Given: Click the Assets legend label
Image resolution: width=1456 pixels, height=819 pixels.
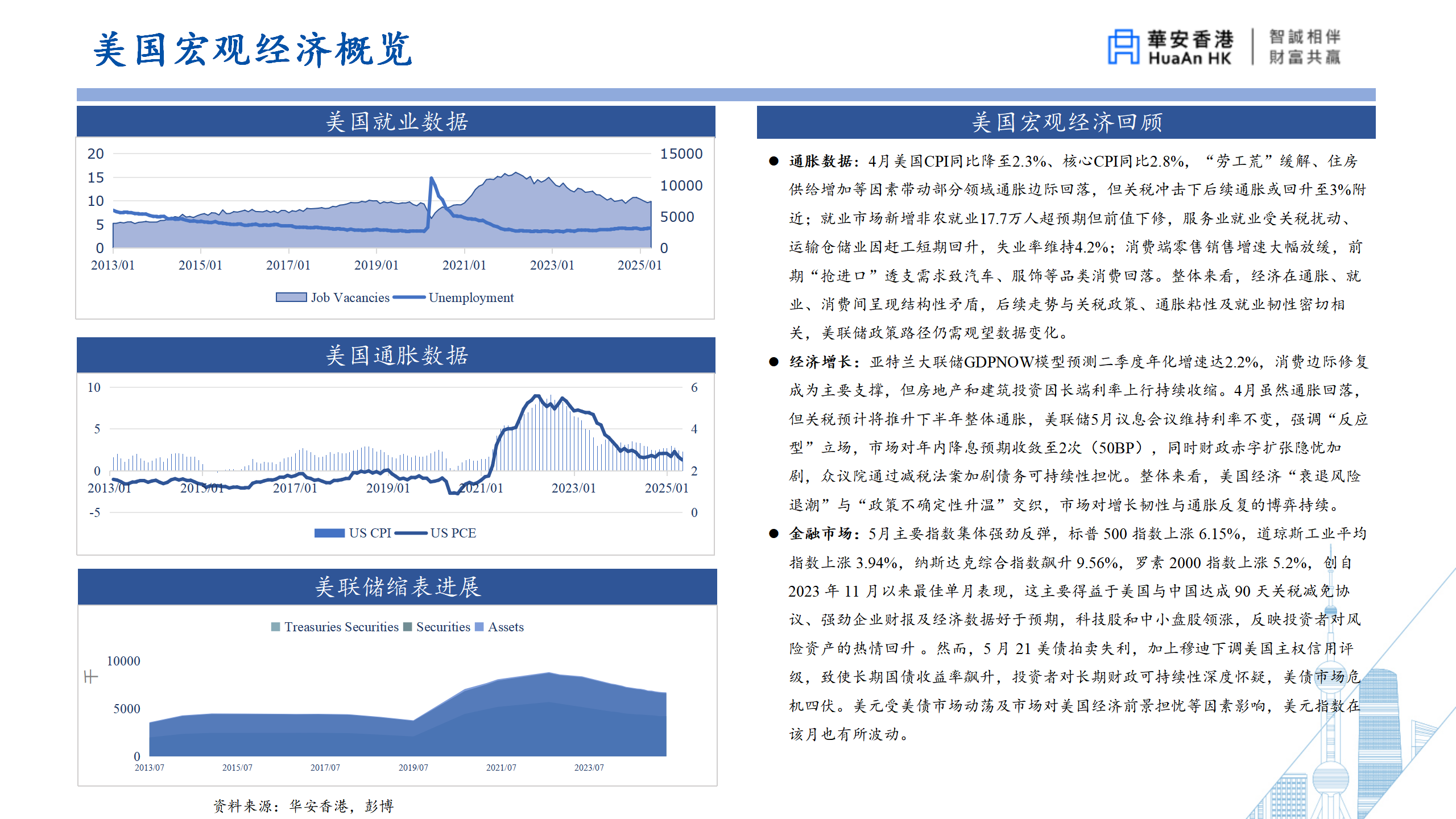Looking at the screenshot, I should (506, 627).
